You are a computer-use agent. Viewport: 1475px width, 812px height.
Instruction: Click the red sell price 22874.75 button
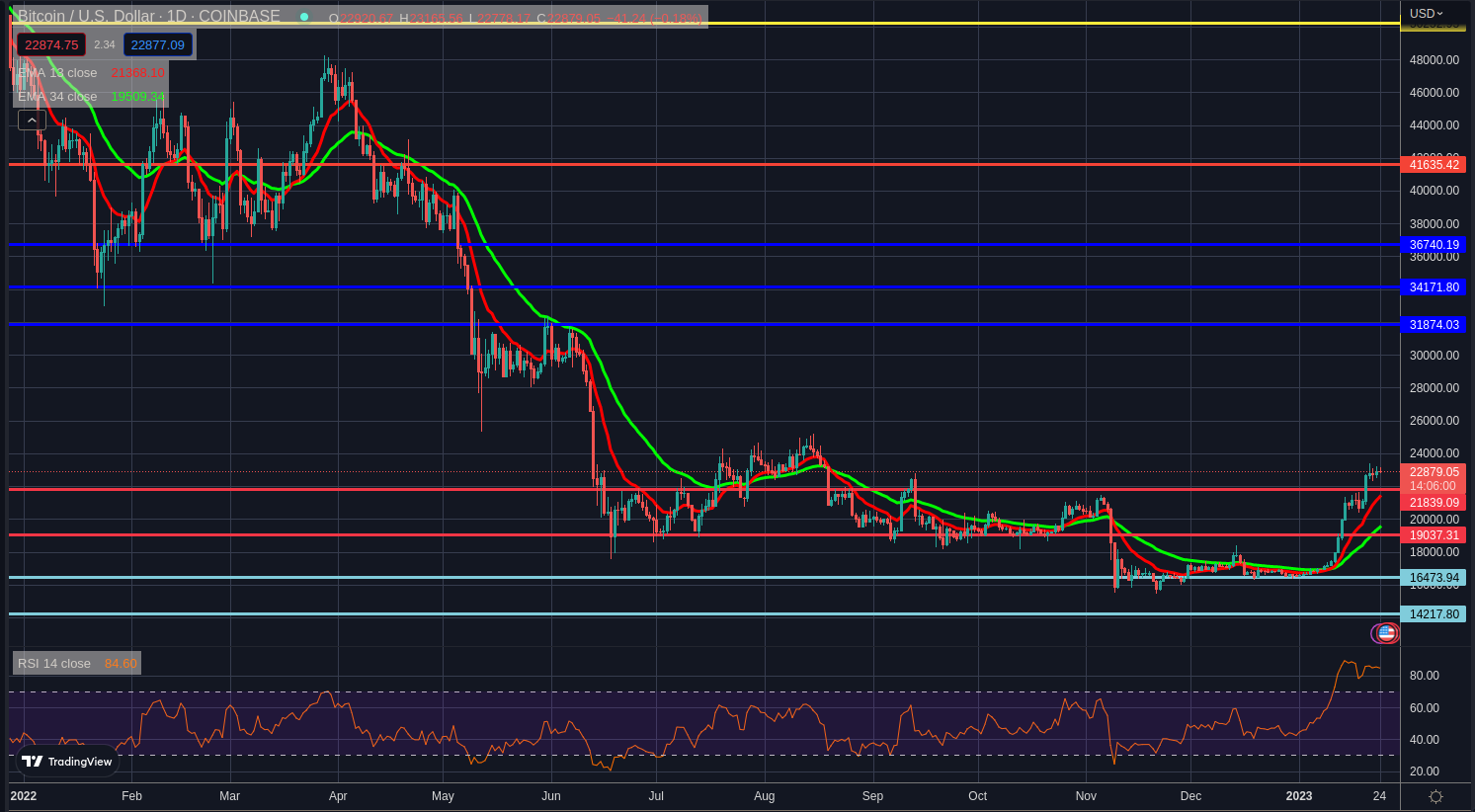[x=51, y=44]
